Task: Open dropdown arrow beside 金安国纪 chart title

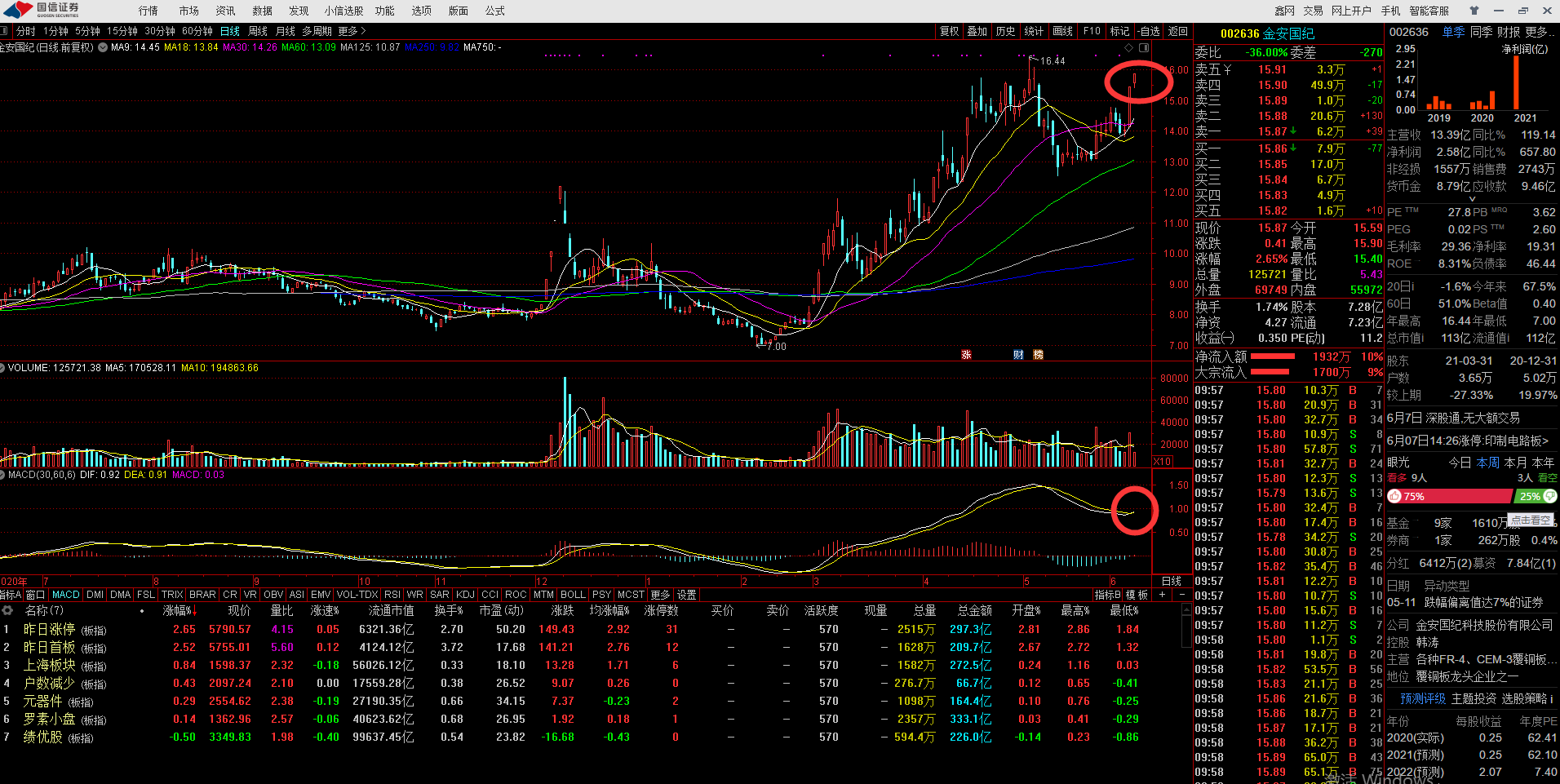Action: (x=103, y=47)
